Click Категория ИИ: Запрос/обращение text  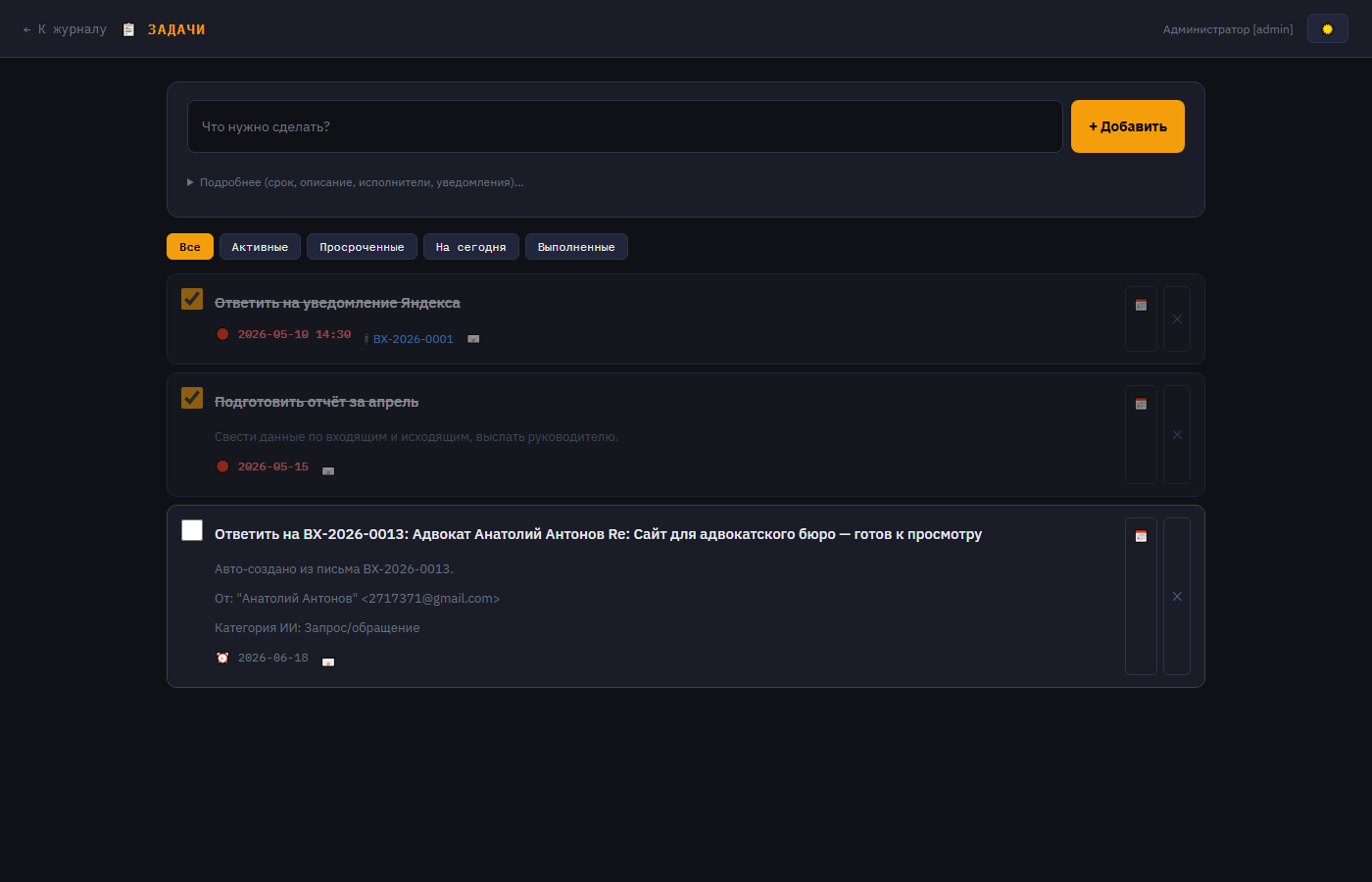tap(318, 628)
